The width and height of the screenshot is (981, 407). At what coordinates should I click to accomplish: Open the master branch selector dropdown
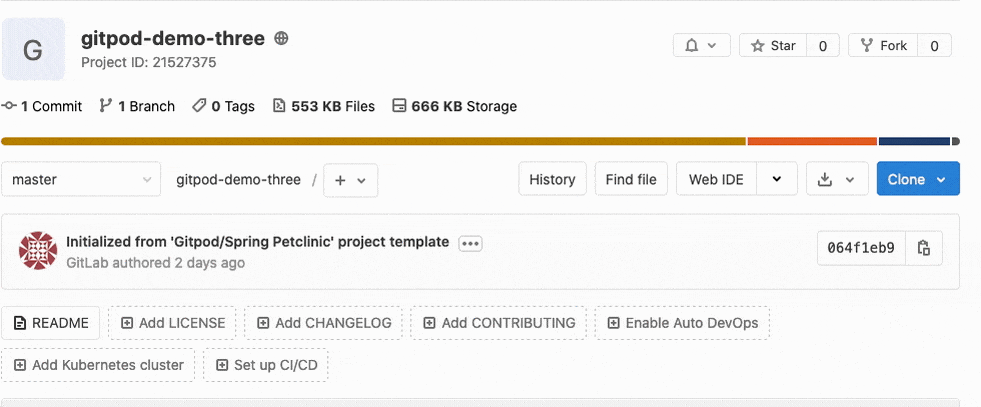point(81,180)
